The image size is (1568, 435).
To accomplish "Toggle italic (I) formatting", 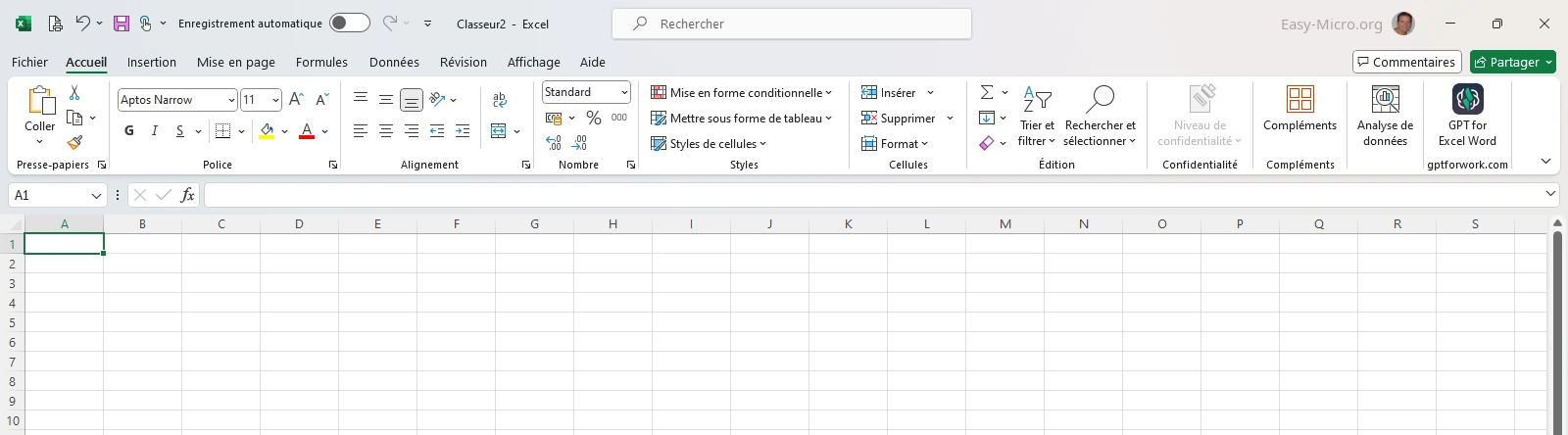I will pos(155,131).
